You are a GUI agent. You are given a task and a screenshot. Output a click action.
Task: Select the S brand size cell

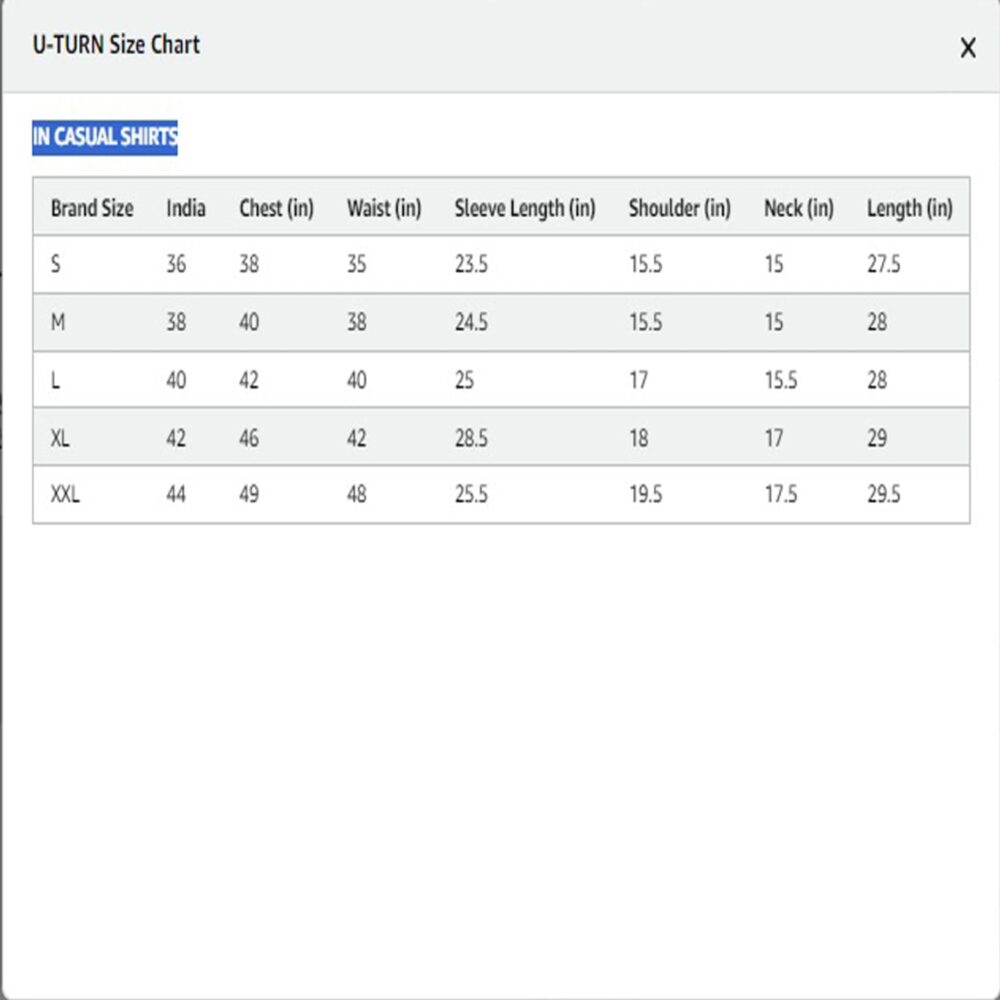point(55,265)
